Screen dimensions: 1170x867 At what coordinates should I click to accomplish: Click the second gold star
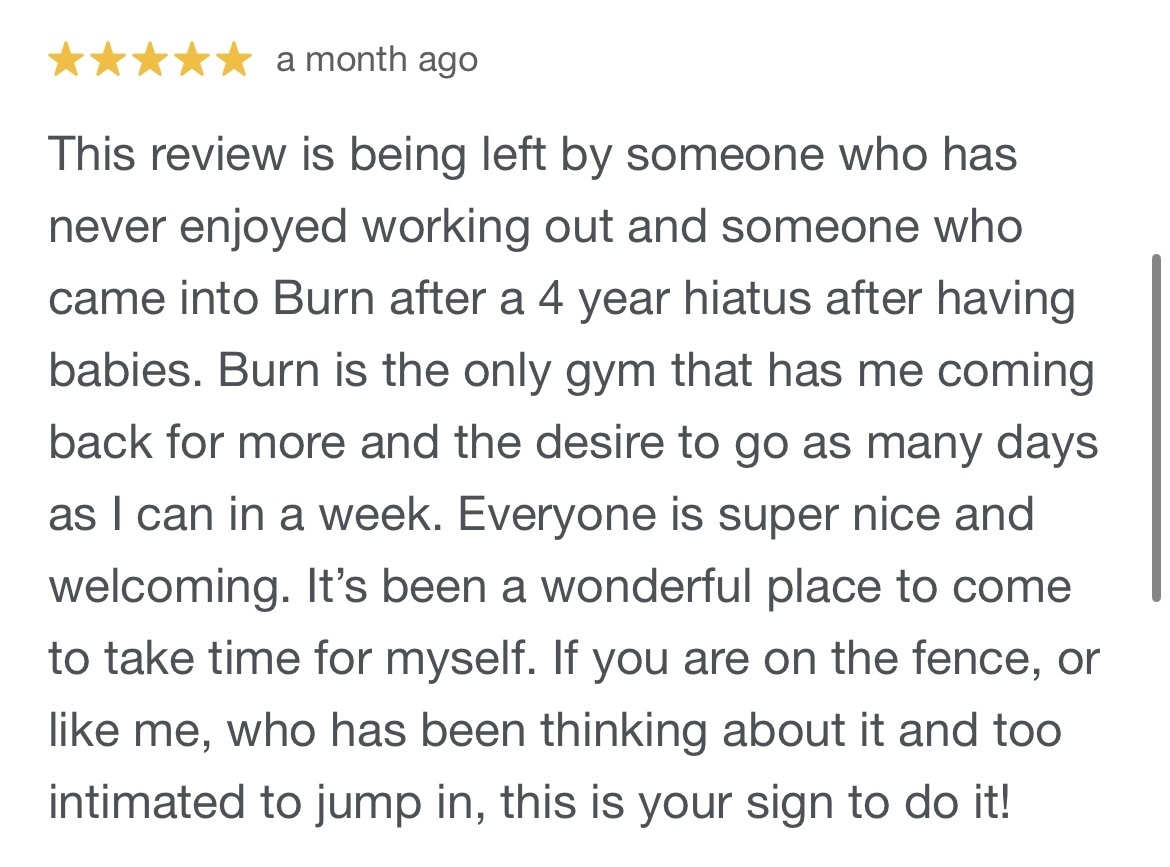(x=108, y=61)
